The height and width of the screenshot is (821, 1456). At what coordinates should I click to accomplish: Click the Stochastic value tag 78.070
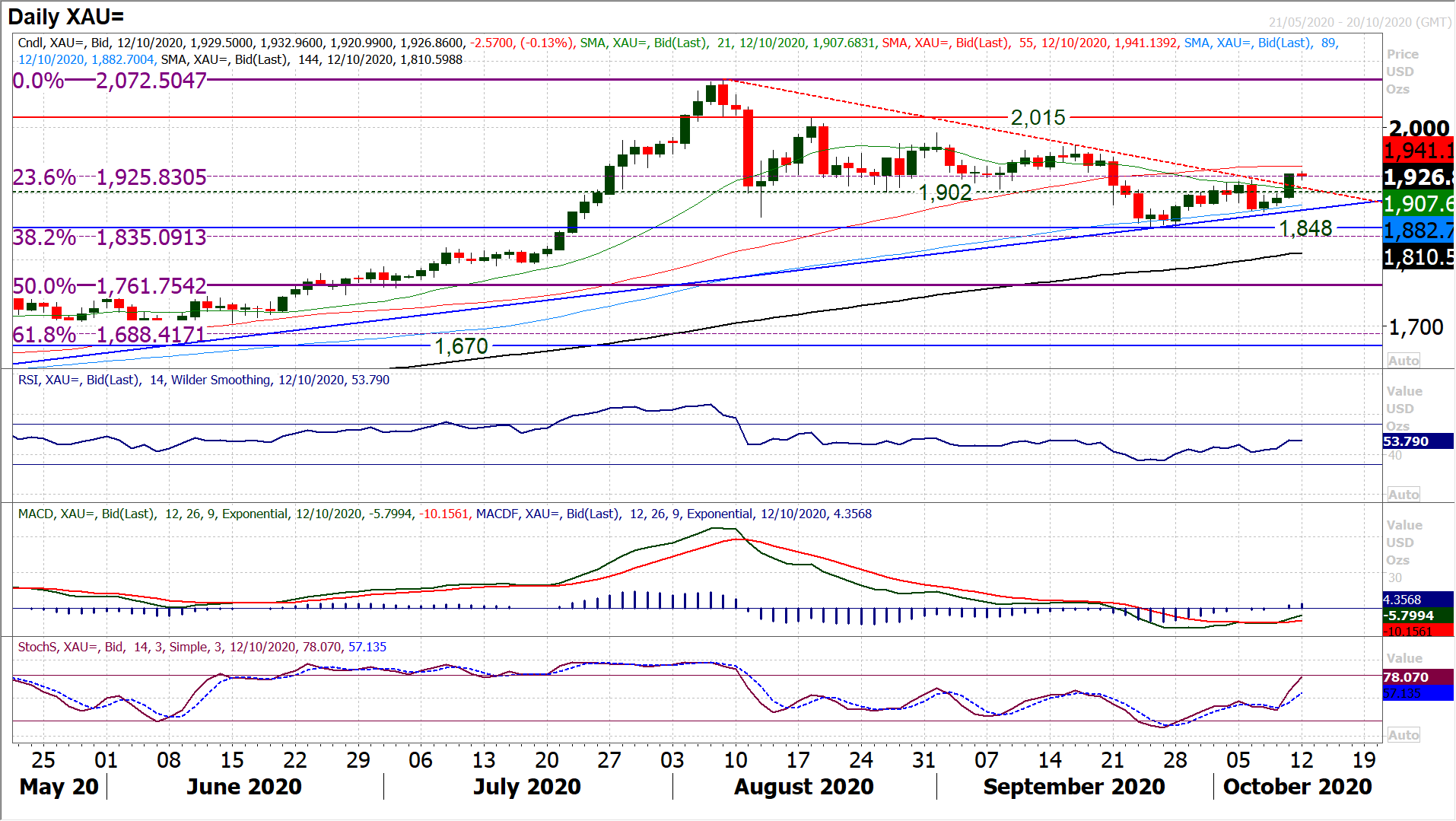coord(1418,677)
